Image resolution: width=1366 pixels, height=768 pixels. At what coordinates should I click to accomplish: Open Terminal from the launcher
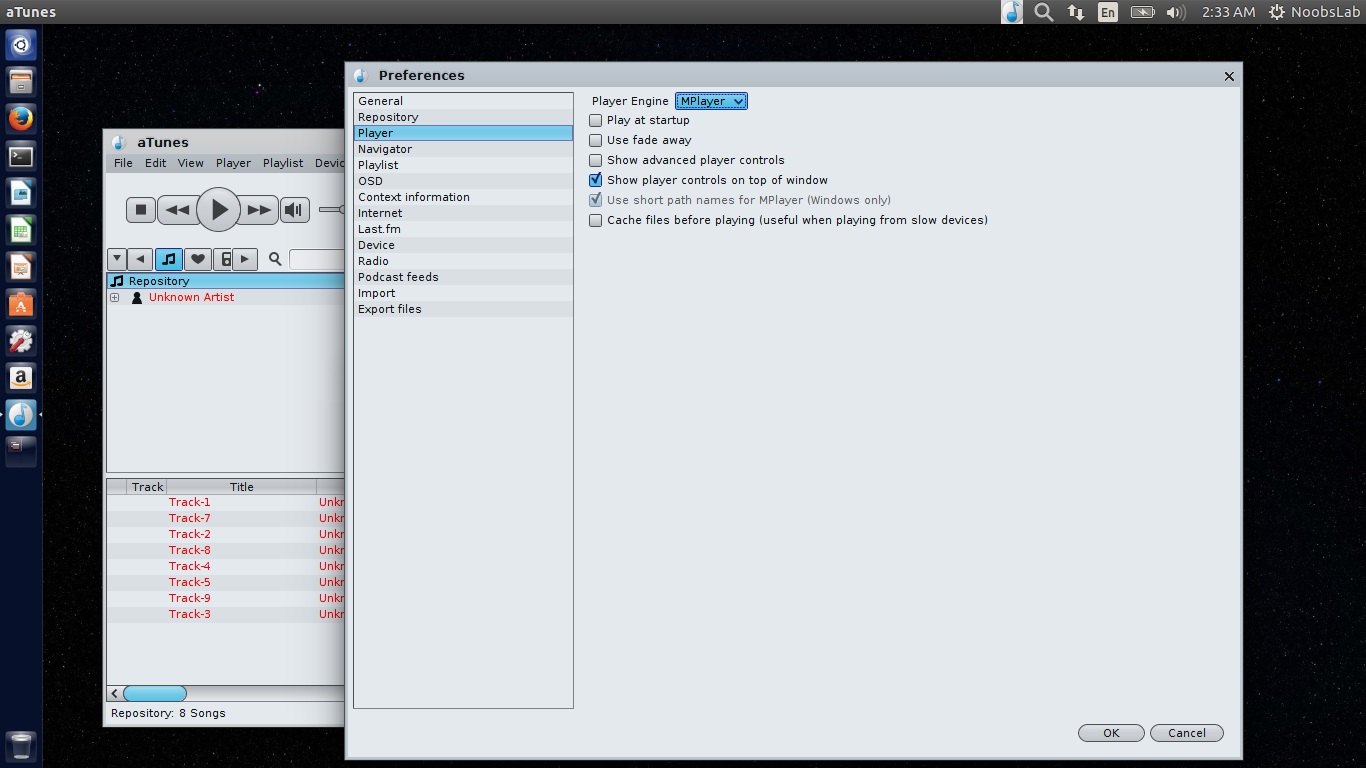click(x=21, y=156)
